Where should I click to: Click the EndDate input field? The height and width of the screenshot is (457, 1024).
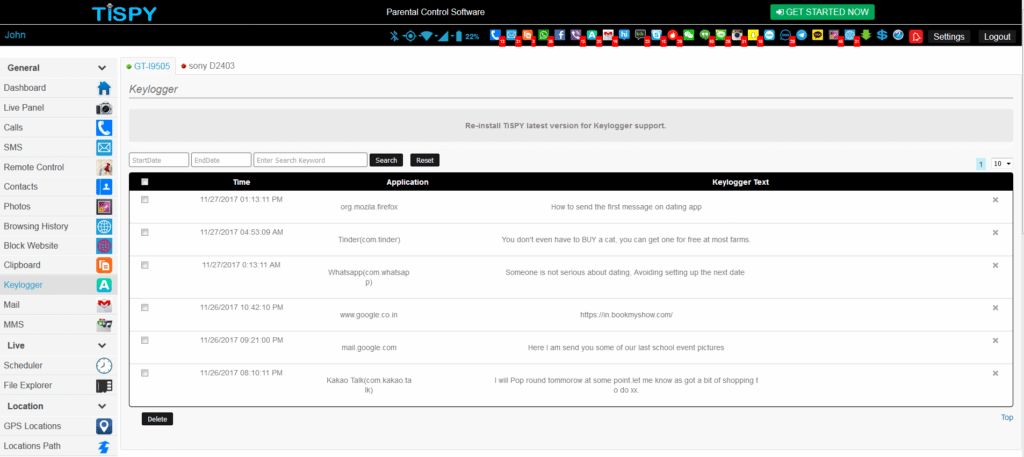221,160
